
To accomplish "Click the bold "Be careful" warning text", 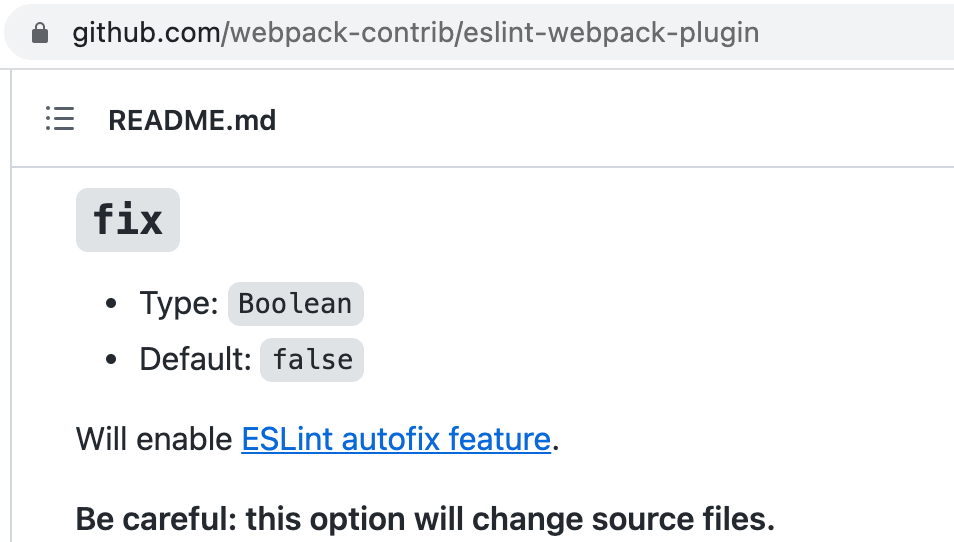I will click(x=156, y=520).
